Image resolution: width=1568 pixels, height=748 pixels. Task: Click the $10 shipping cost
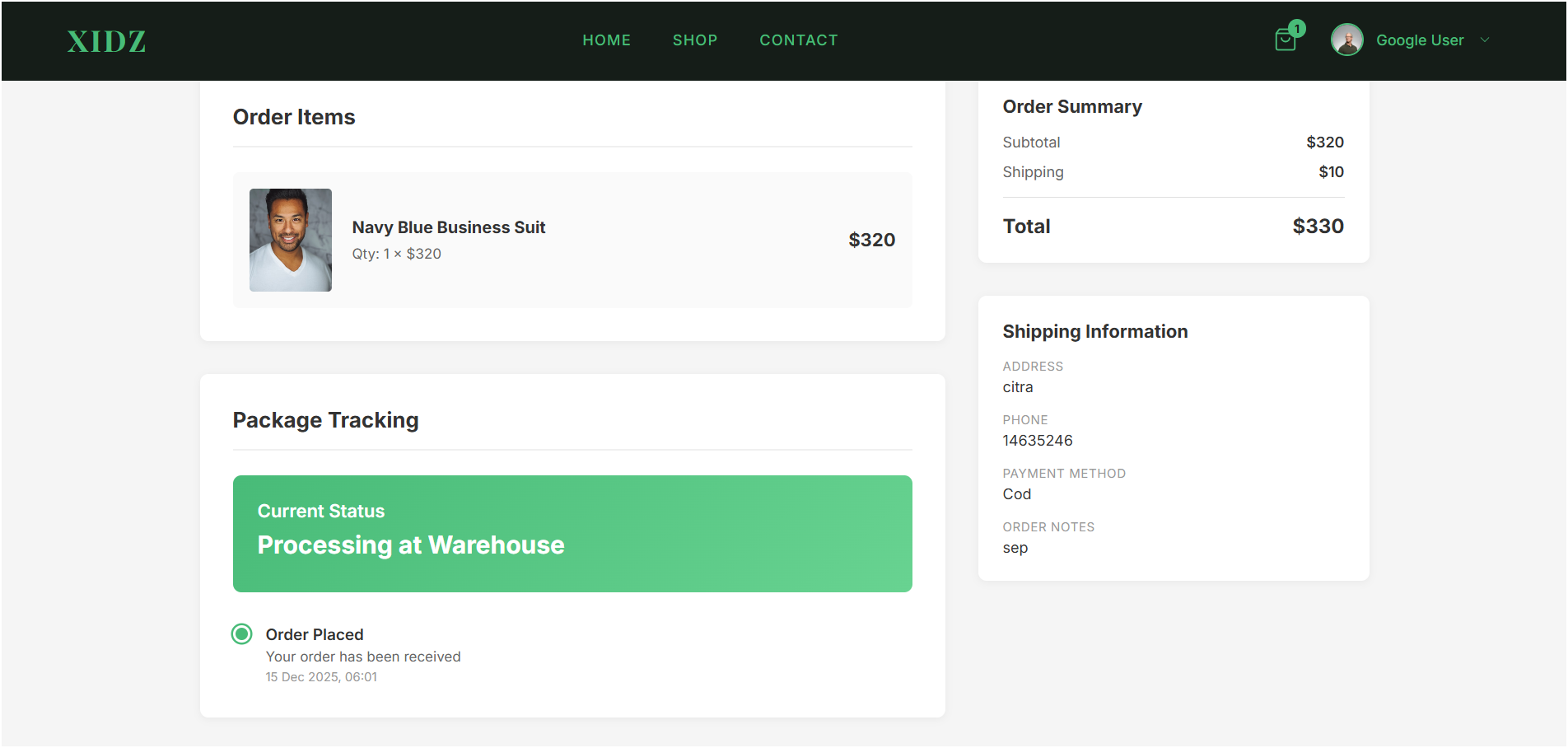(1331, 172)
